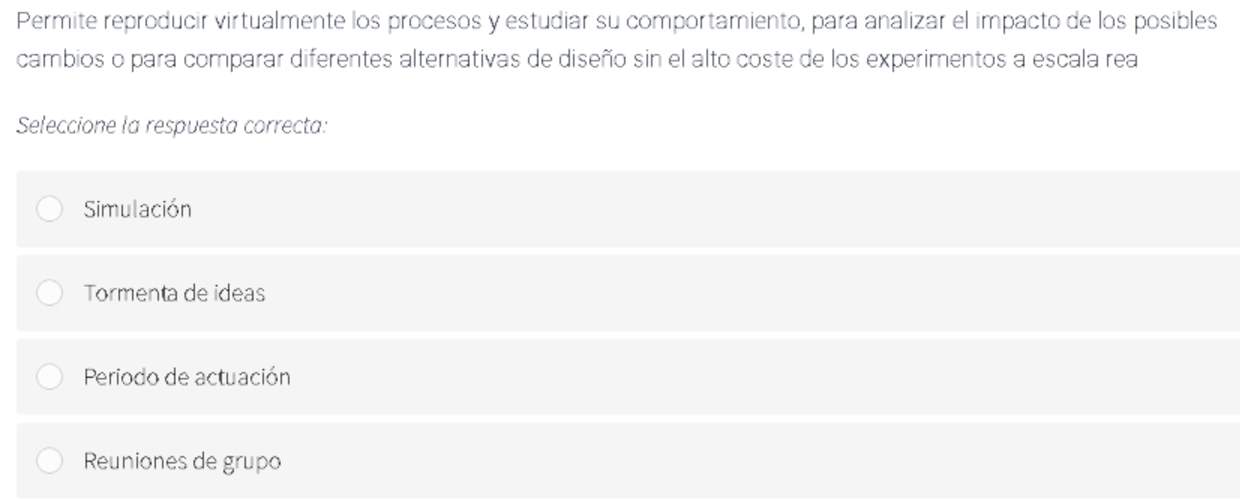Click the "Tormenta de ideas" label text
The width and height of the screenshot is (1240, 499).
tap(174, 293)
